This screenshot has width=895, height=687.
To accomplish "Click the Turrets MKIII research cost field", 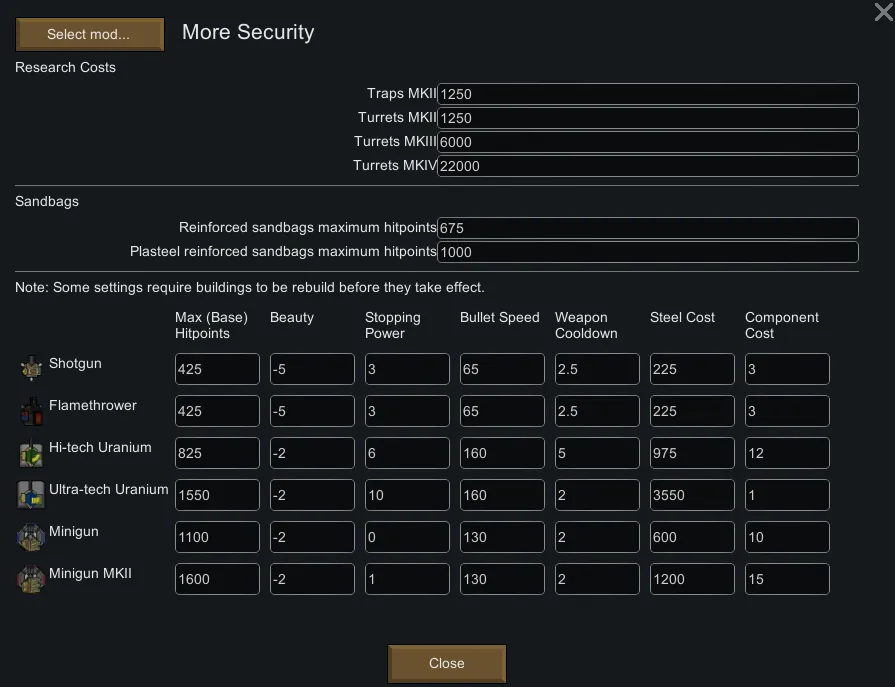I will coord(647,142).
